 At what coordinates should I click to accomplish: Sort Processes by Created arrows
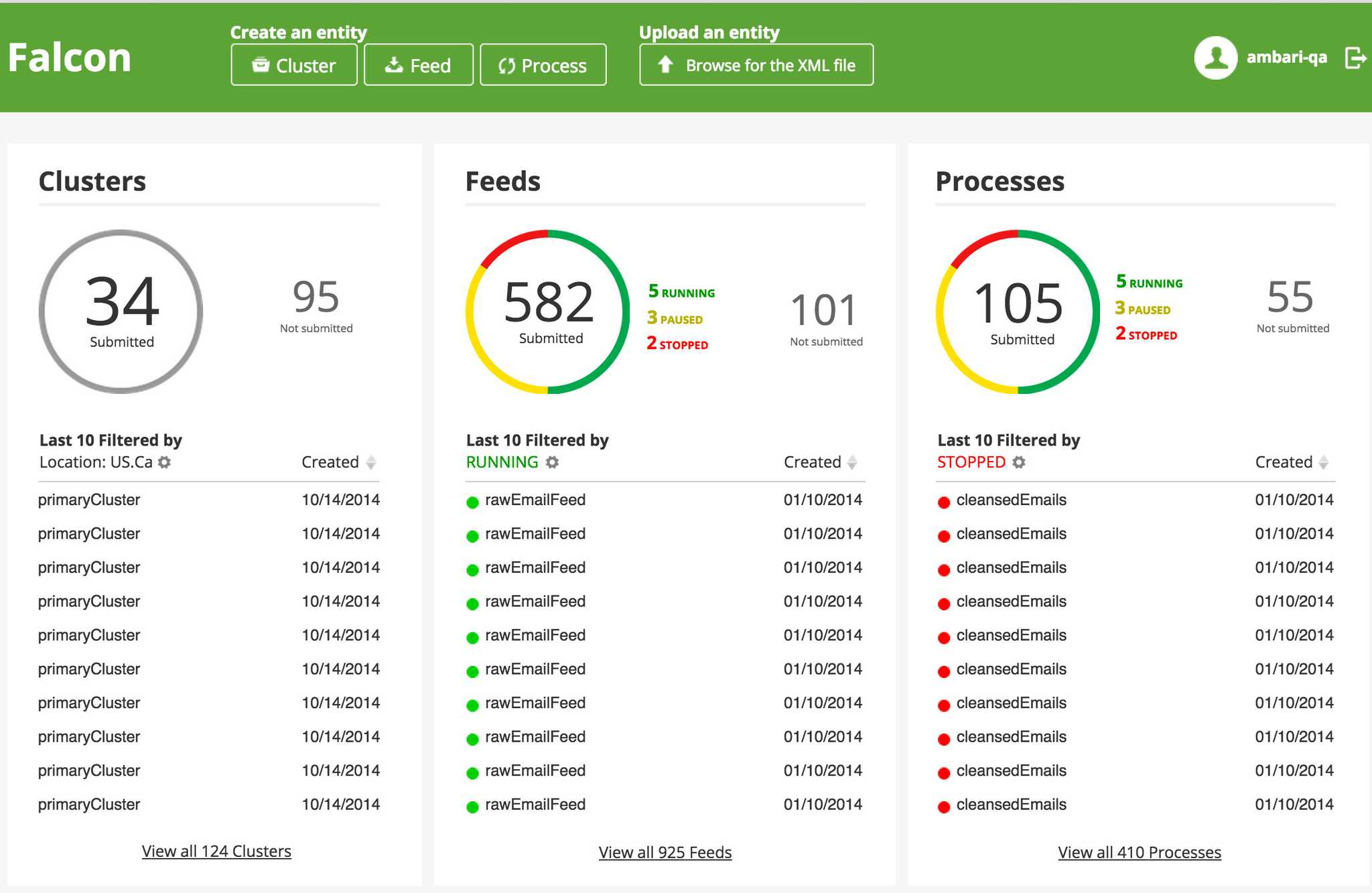(1324, 462)
